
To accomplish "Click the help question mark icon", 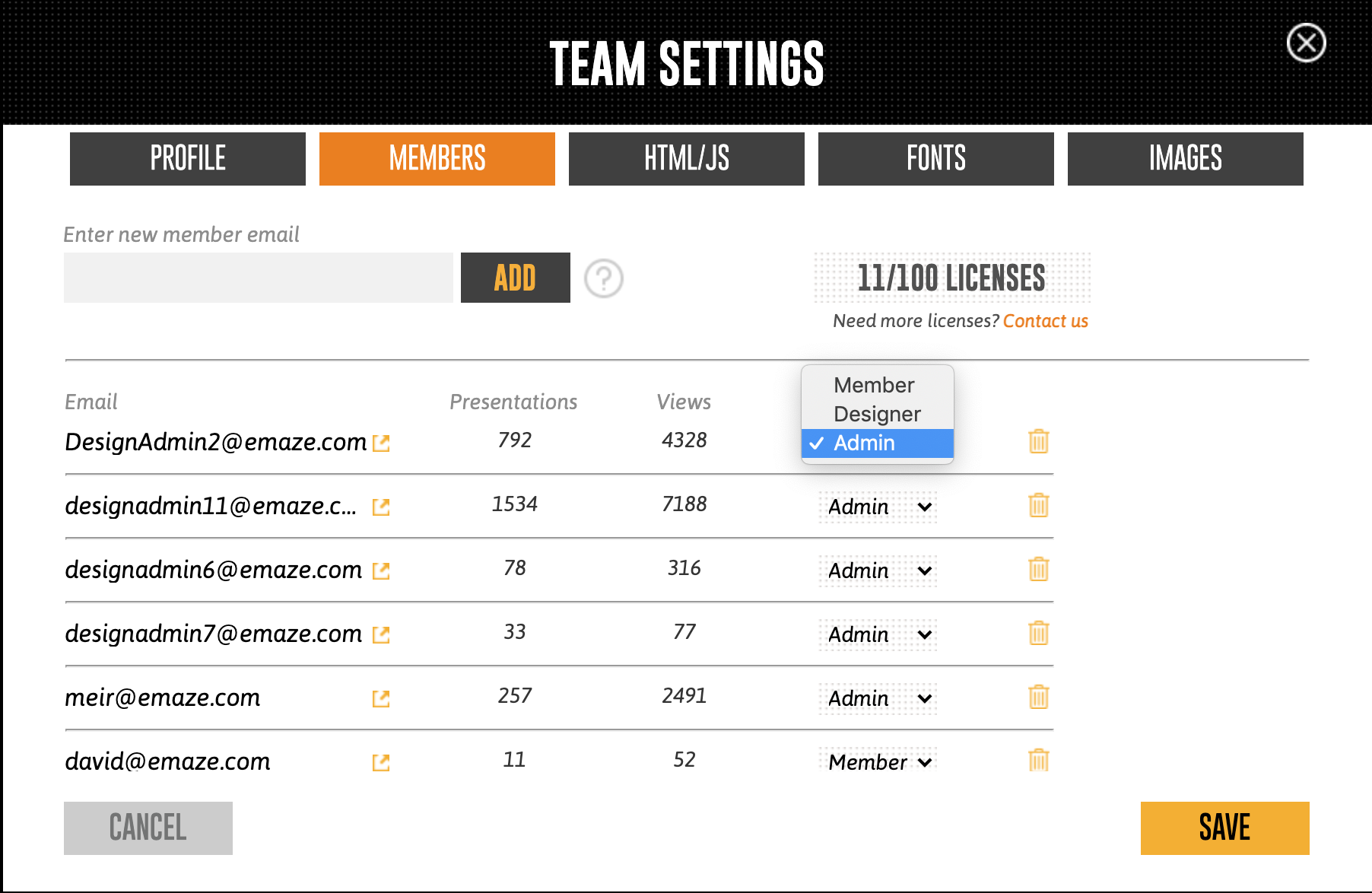I will coord(604,278).
